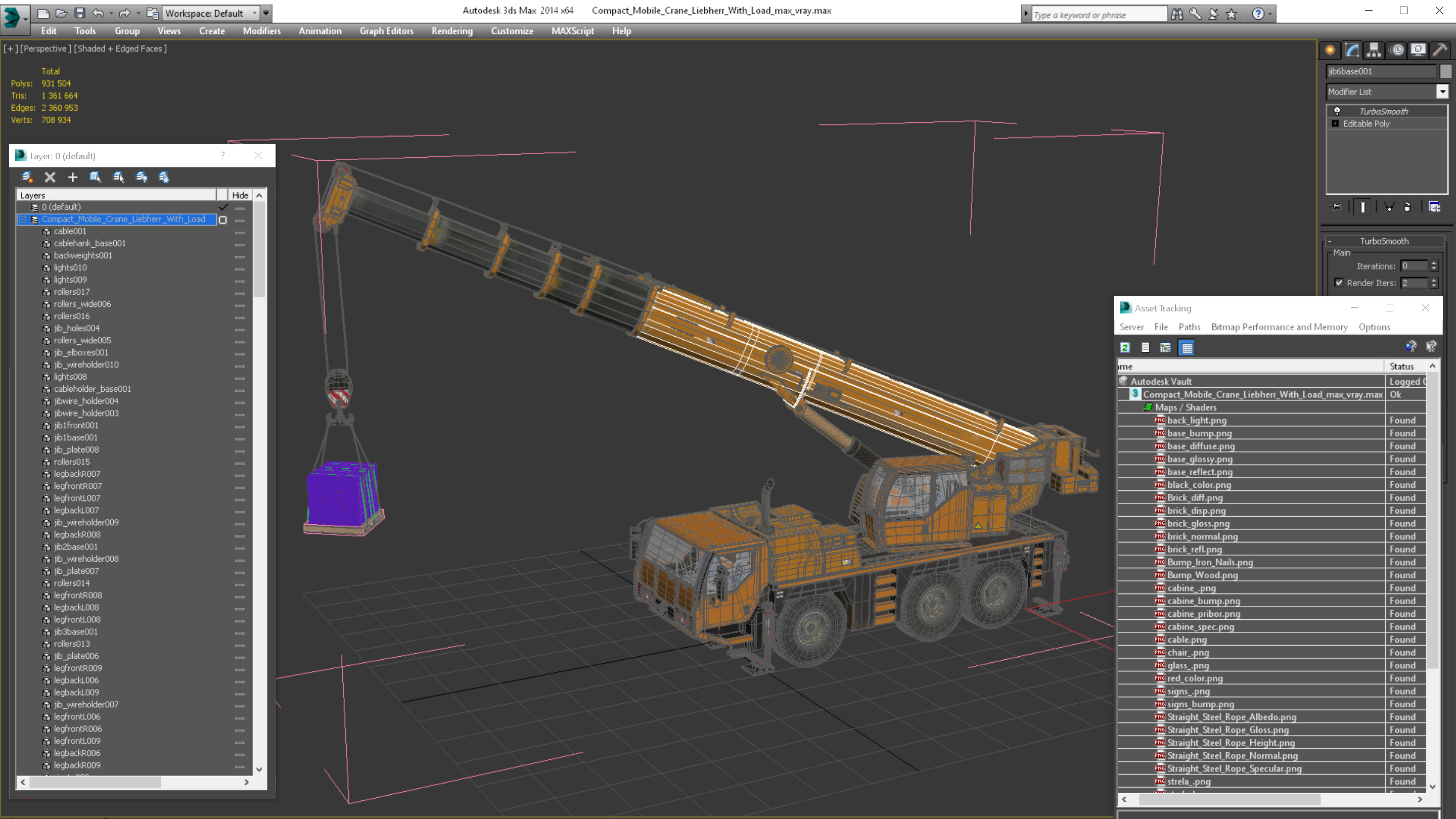Select the Editable Poly modifier icon
The image size is (1456, 819).
point(1336,123)
